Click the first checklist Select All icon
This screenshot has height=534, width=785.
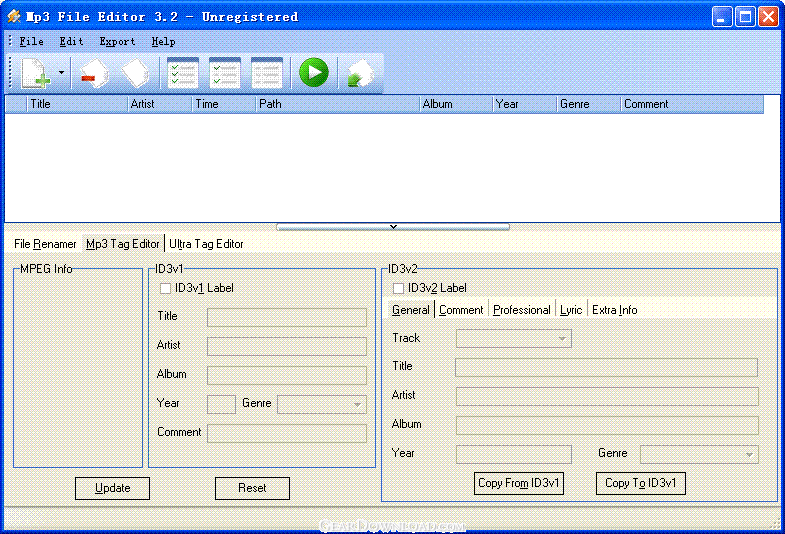point(183,73)
